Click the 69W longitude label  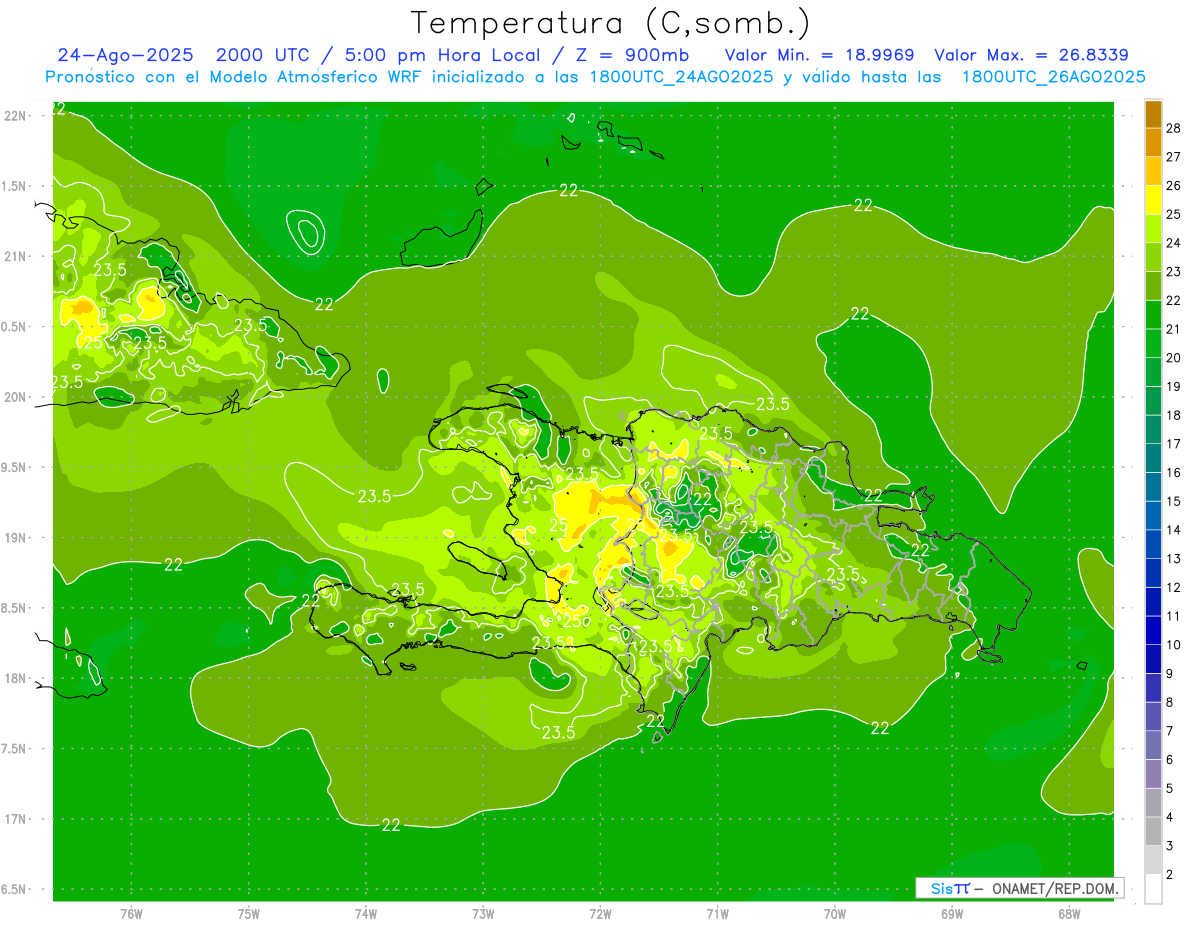point(952,913)
